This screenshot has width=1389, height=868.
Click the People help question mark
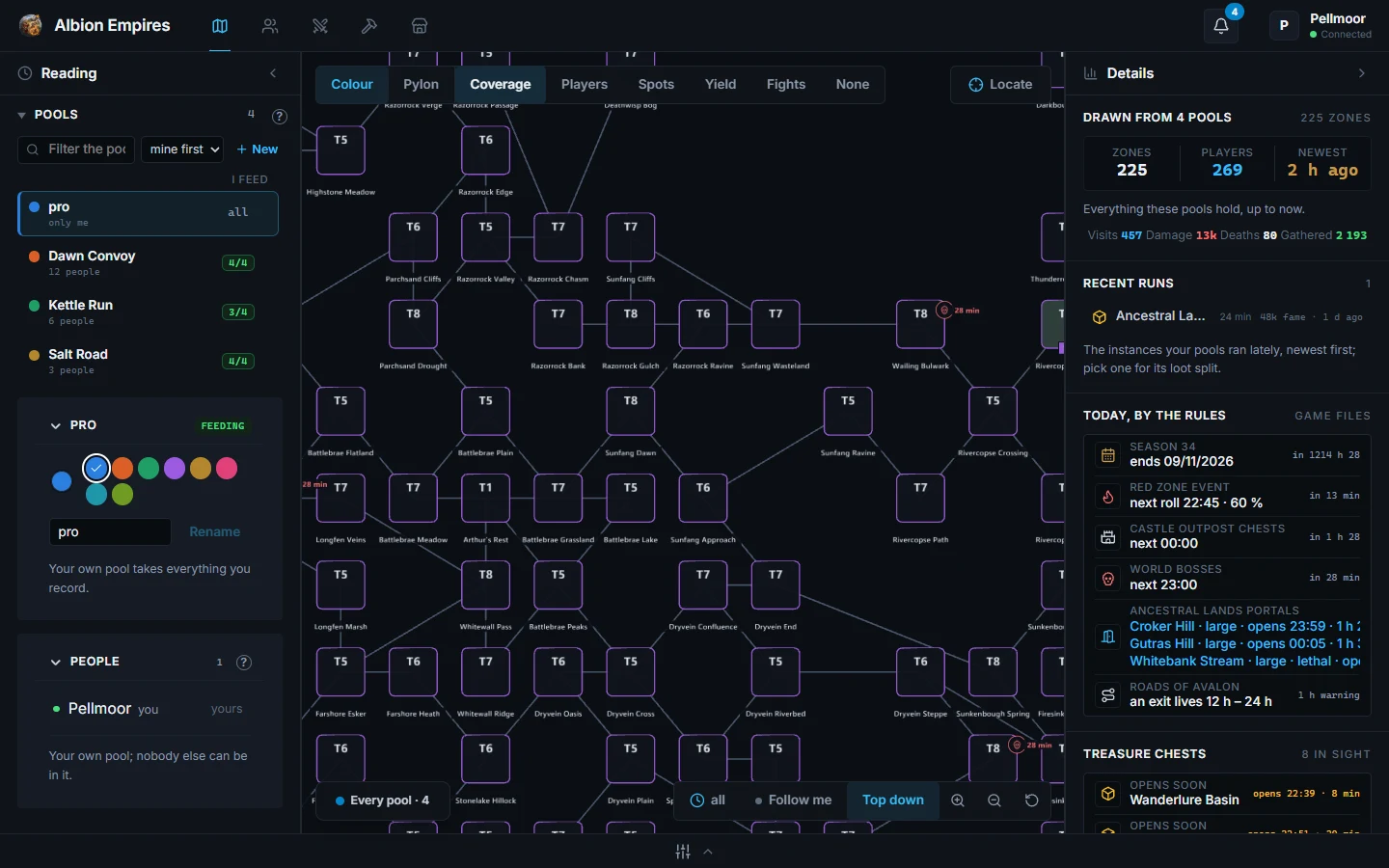[244, 663]
